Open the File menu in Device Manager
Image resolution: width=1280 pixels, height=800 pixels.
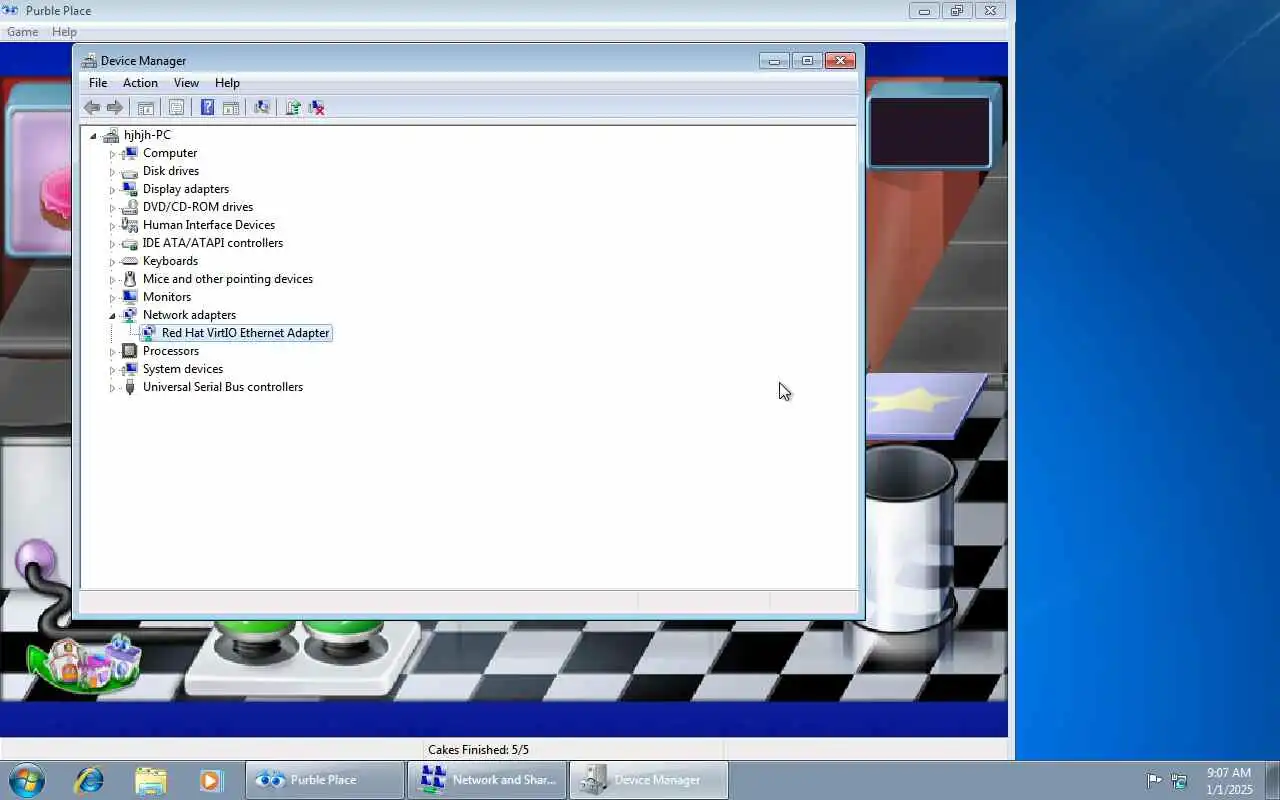[x=98, y=83]
